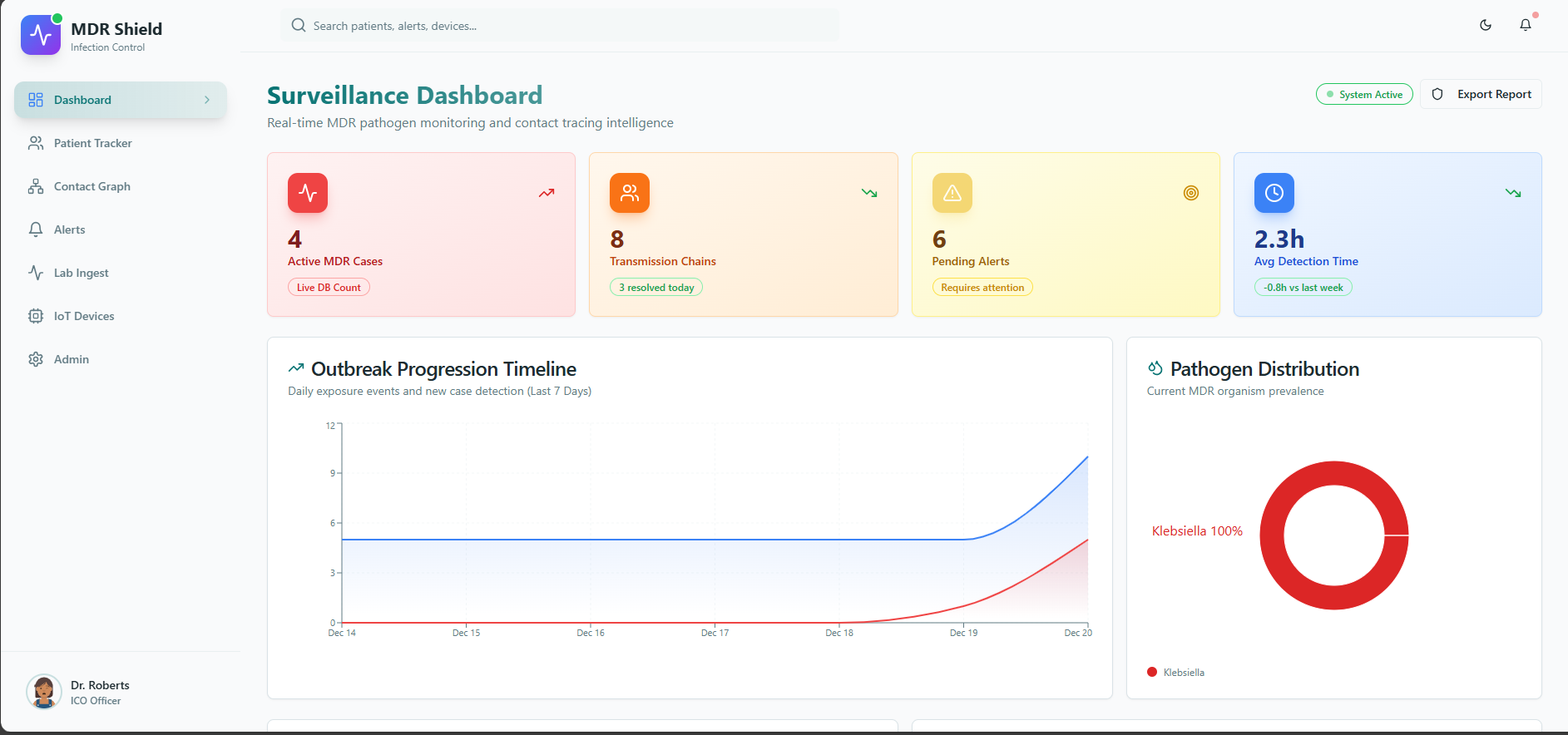1568x735 pixels.
Task: Click Dec 16 marker on the timeline axis
Action: pos(591,633)
